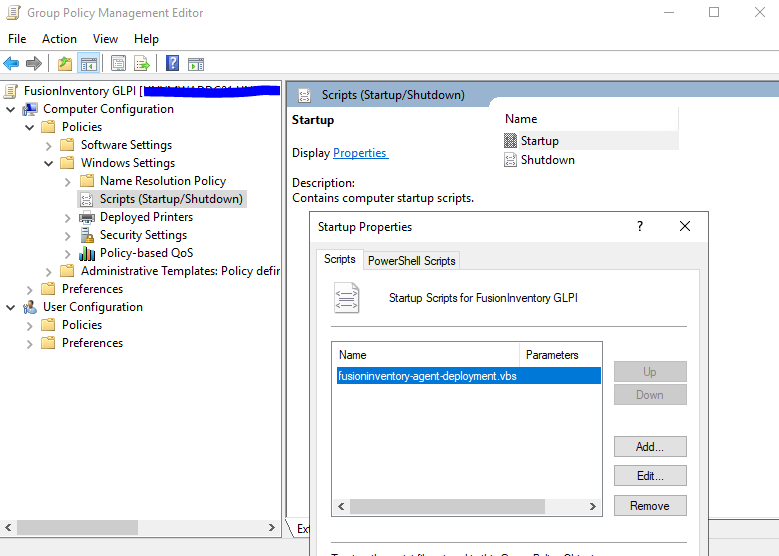The height and width of the screenshot is (556, 779).
Task: Select fusioninventory-agent-deployment.vbs in the list
Action: point(468,376)
